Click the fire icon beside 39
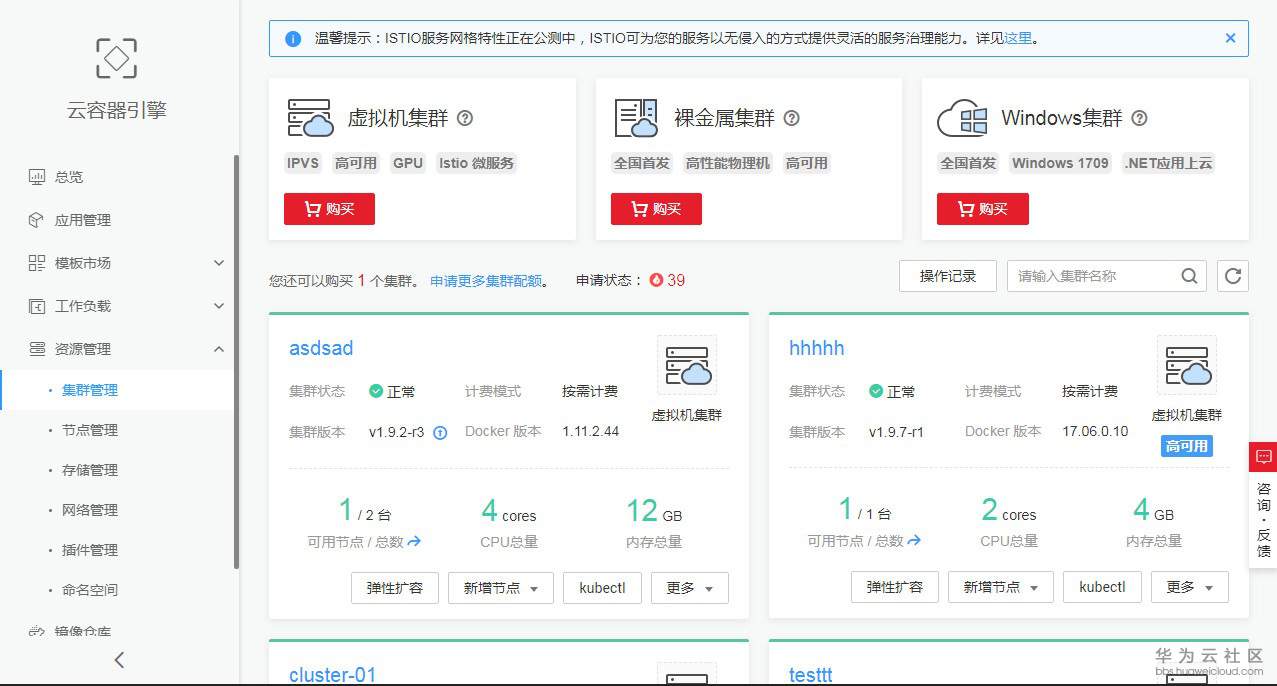Screen dimensions: 1277x686 point(656,280)
